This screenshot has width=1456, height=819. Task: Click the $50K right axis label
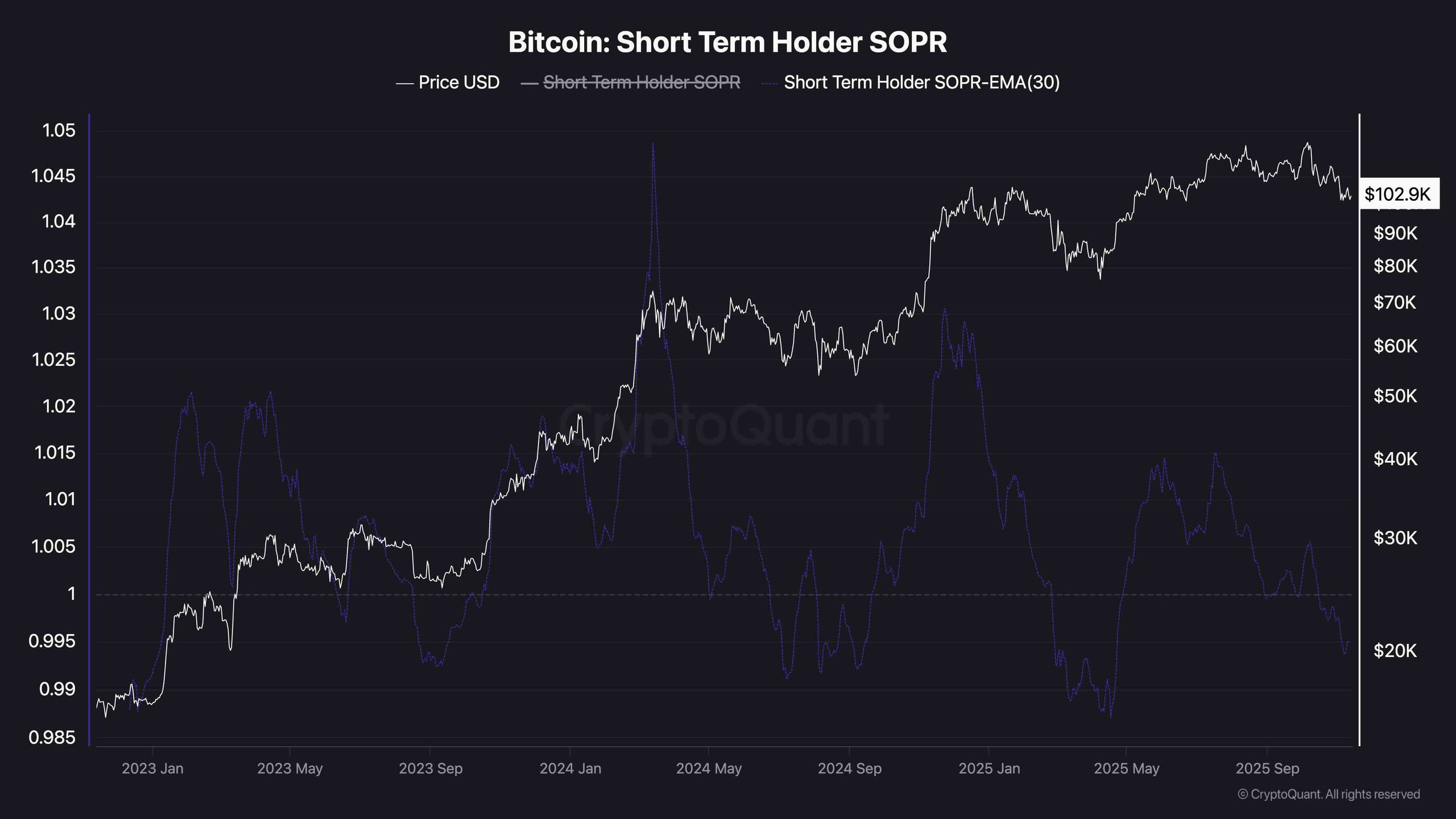[1395, 396]
